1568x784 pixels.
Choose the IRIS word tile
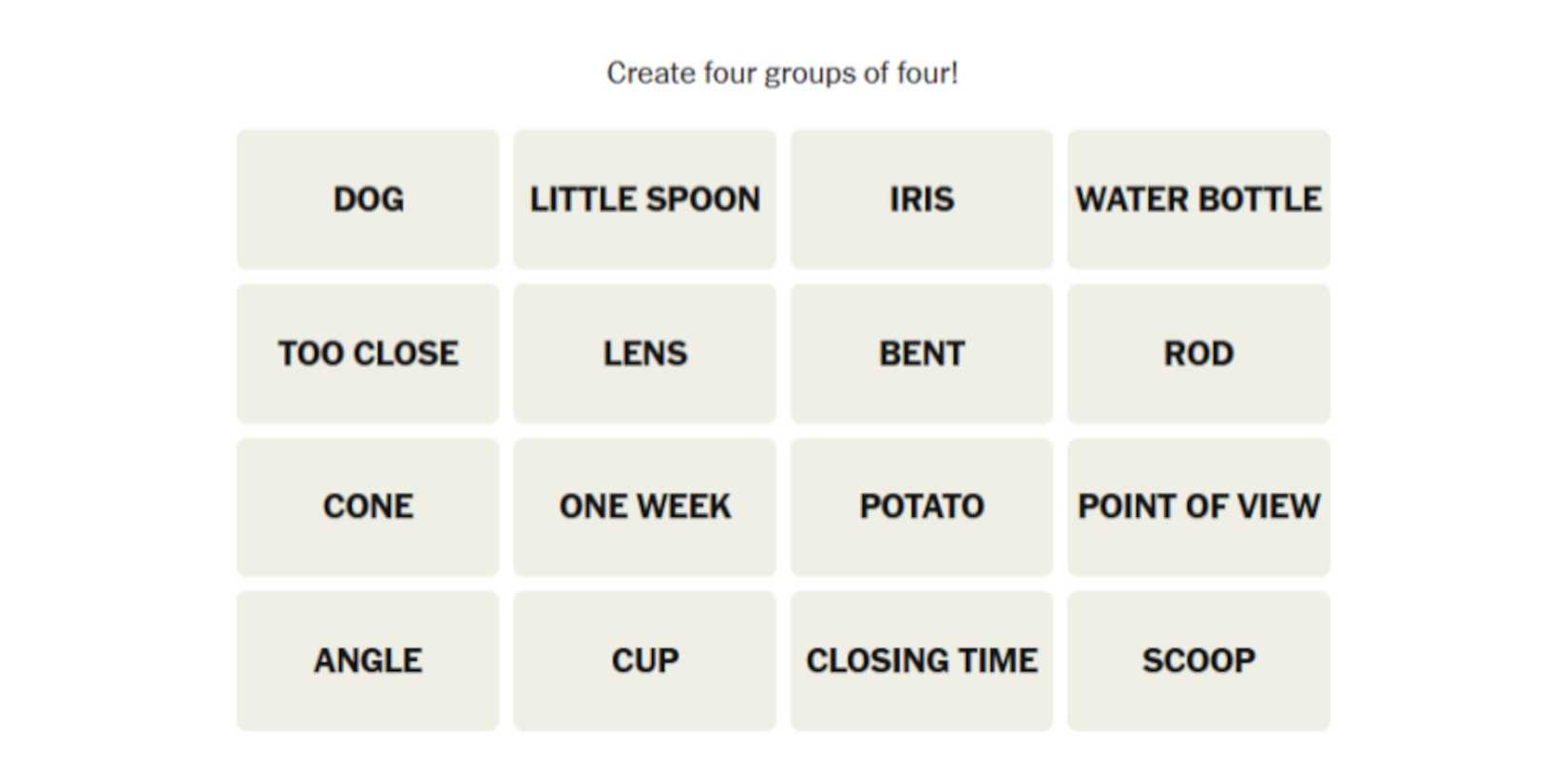[x=921, y=200]
